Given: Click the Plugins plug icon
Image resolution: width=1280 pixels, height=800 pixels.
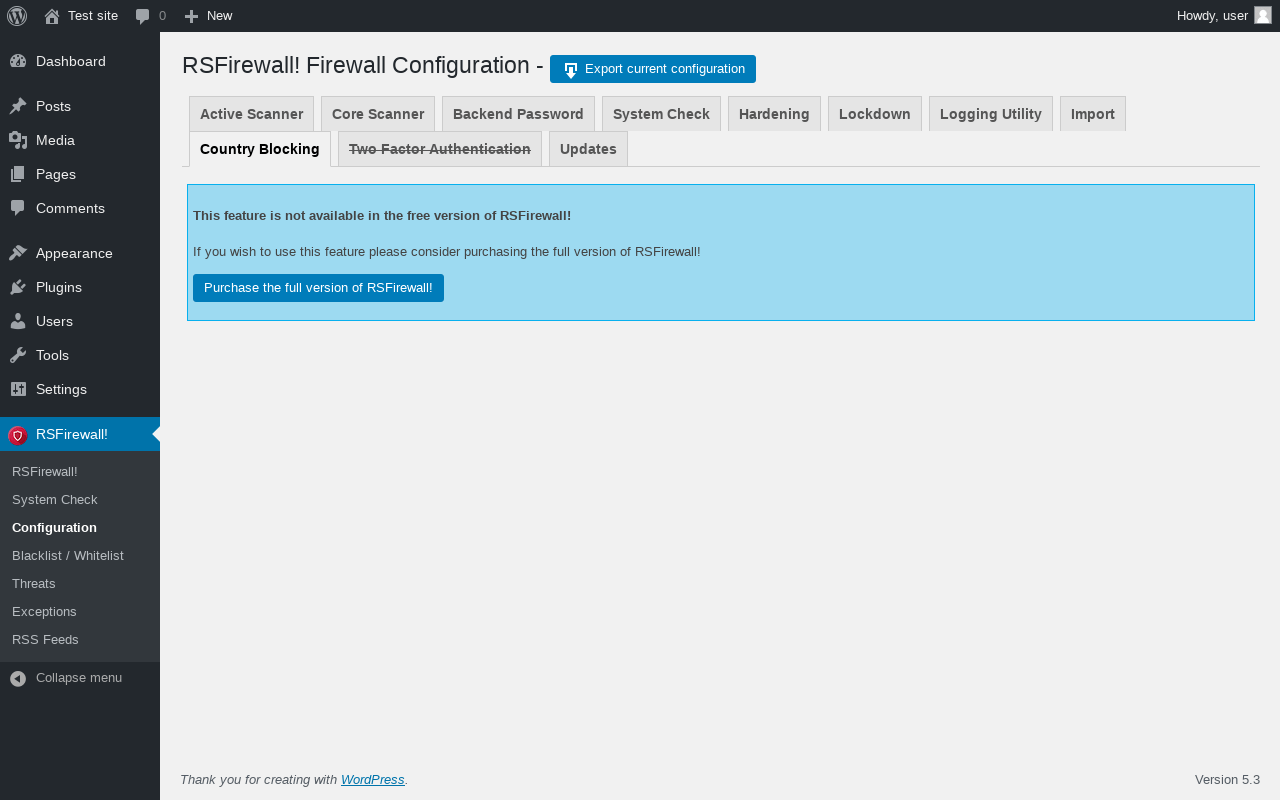Looking at the screenshot, I should [18, 287].
